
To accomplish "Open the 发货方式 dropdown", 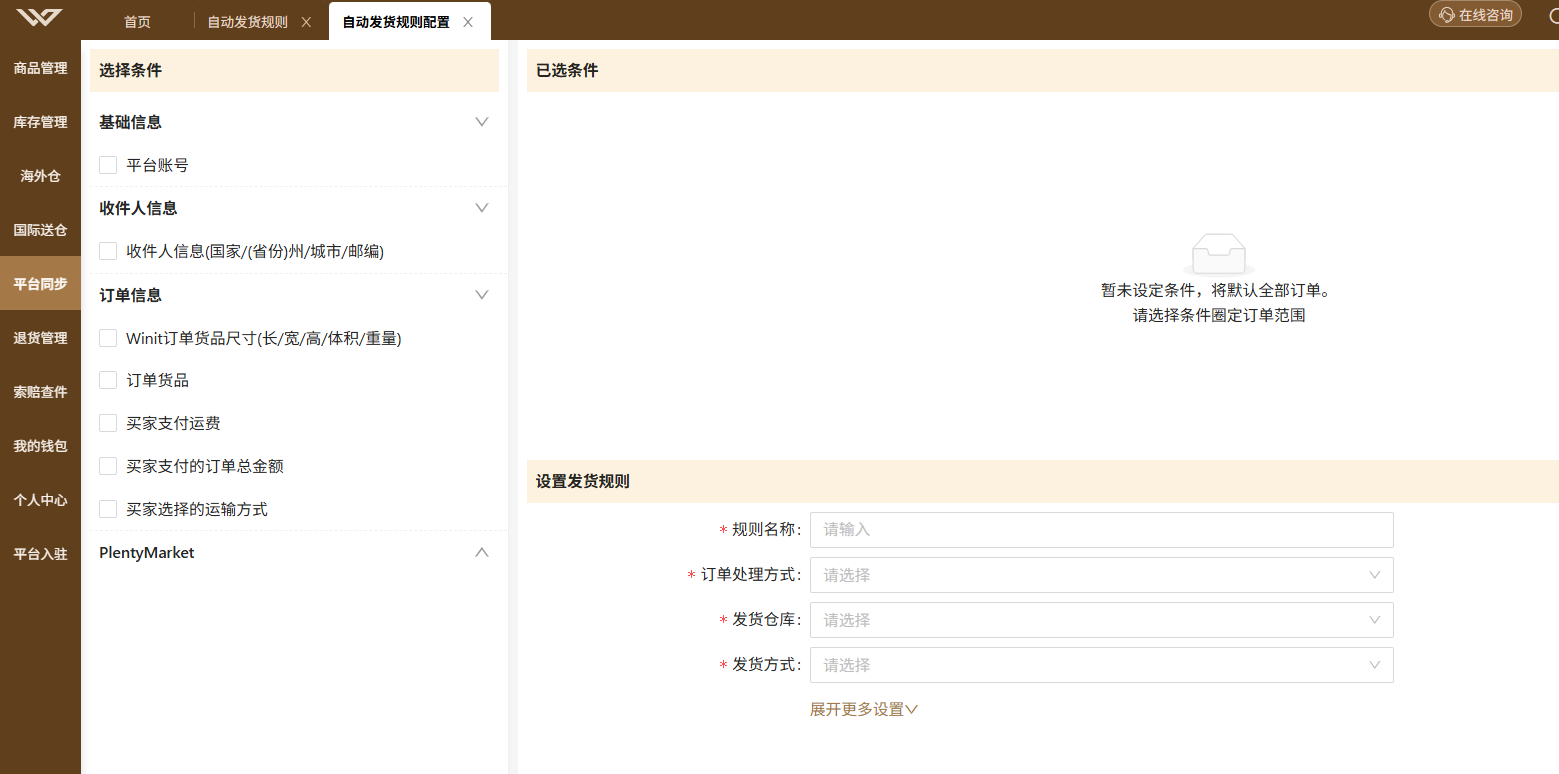I will pyautogui.click(x=1101, y=665).
